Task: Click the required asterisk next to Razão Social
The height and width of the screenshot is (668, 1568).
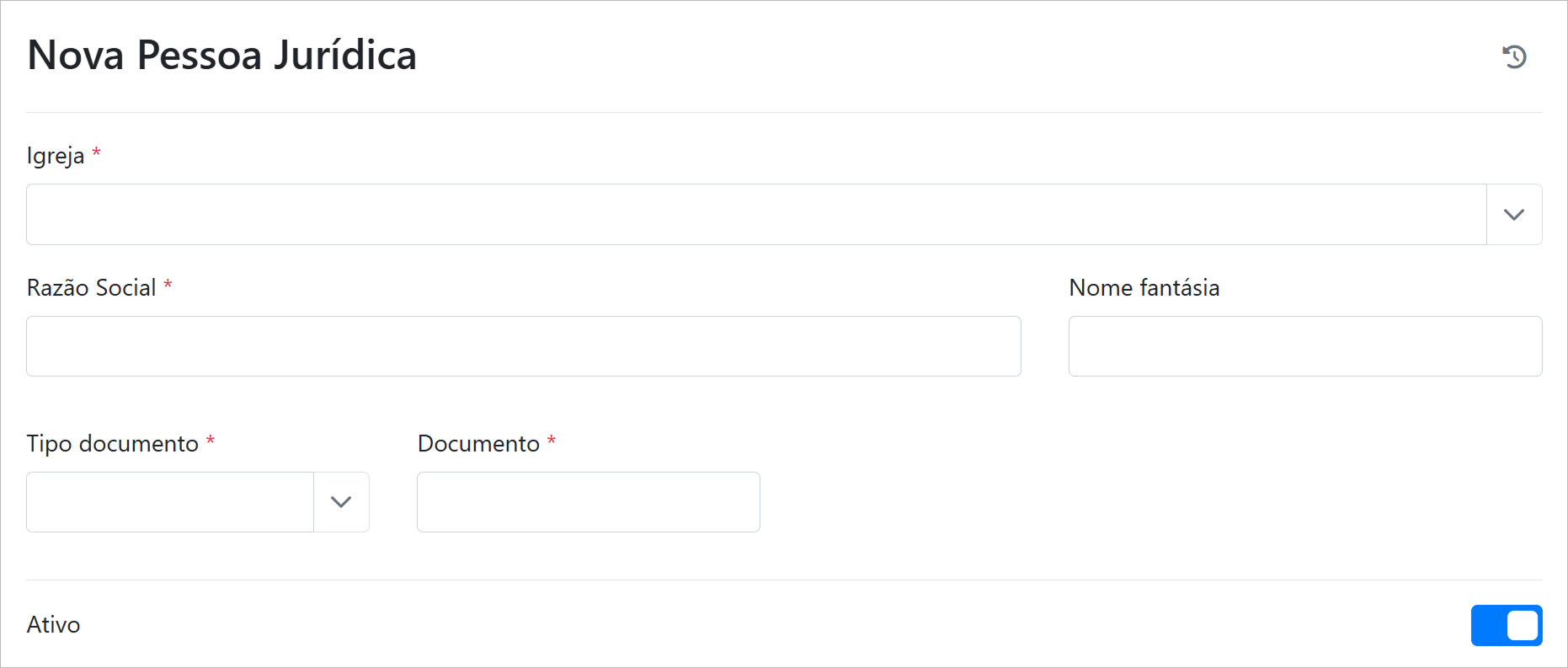Action: [x=168, y=285]
